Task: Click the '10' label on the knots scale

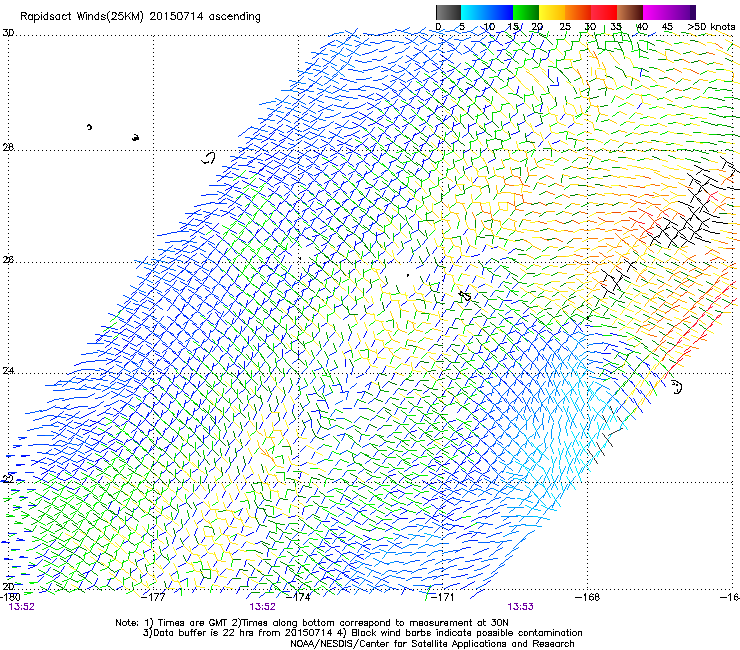Action: coord(489,27)
